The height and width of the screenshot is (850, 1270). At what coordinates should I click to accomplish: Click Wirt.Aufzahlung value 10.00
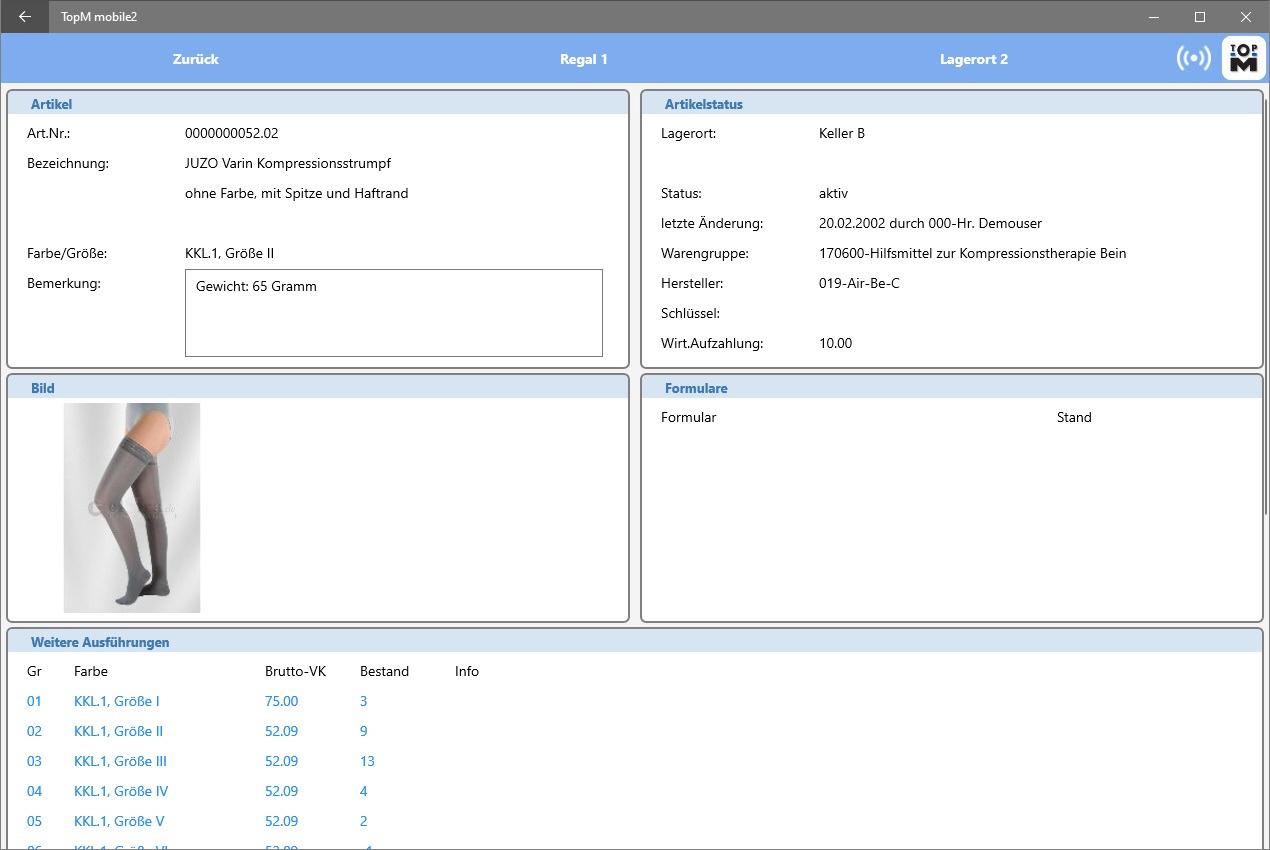836,343
